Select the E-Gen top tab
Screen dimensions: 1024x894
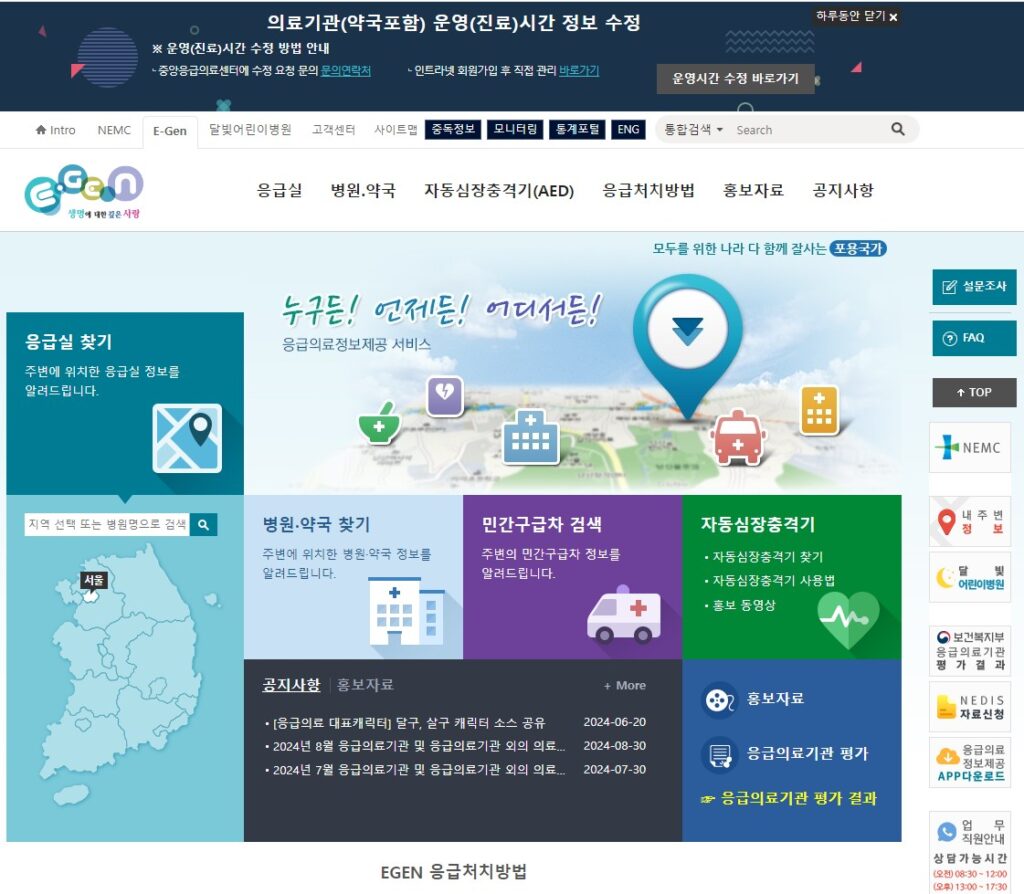(x=170, y=131)
